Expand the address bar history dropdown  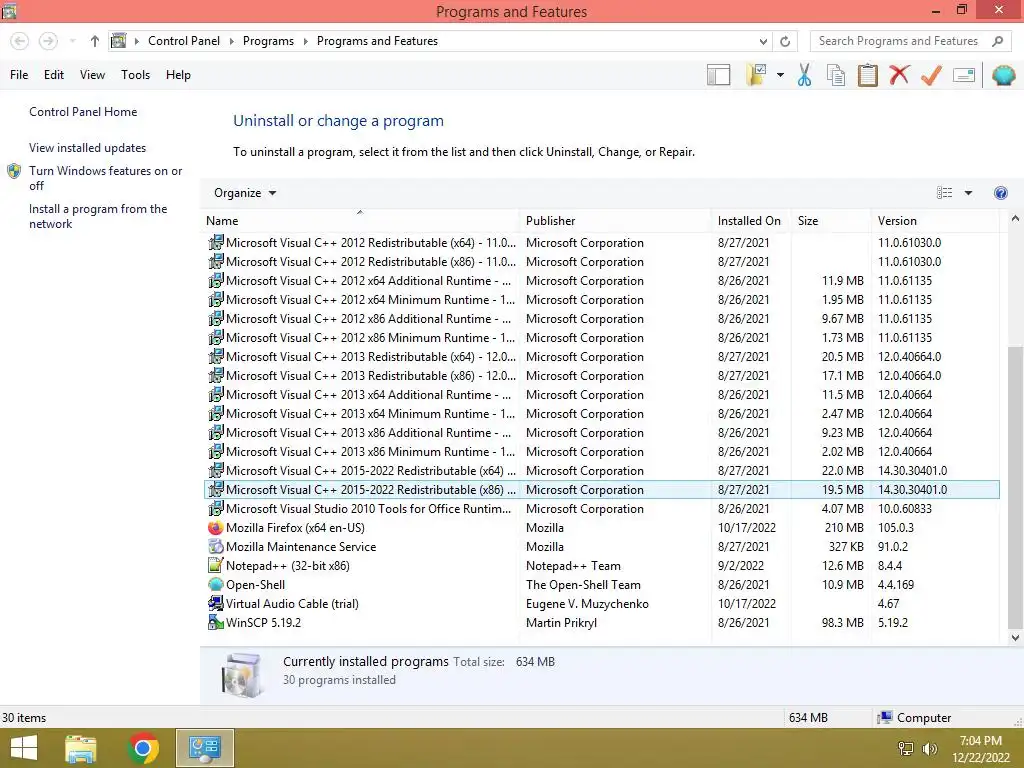763,41
